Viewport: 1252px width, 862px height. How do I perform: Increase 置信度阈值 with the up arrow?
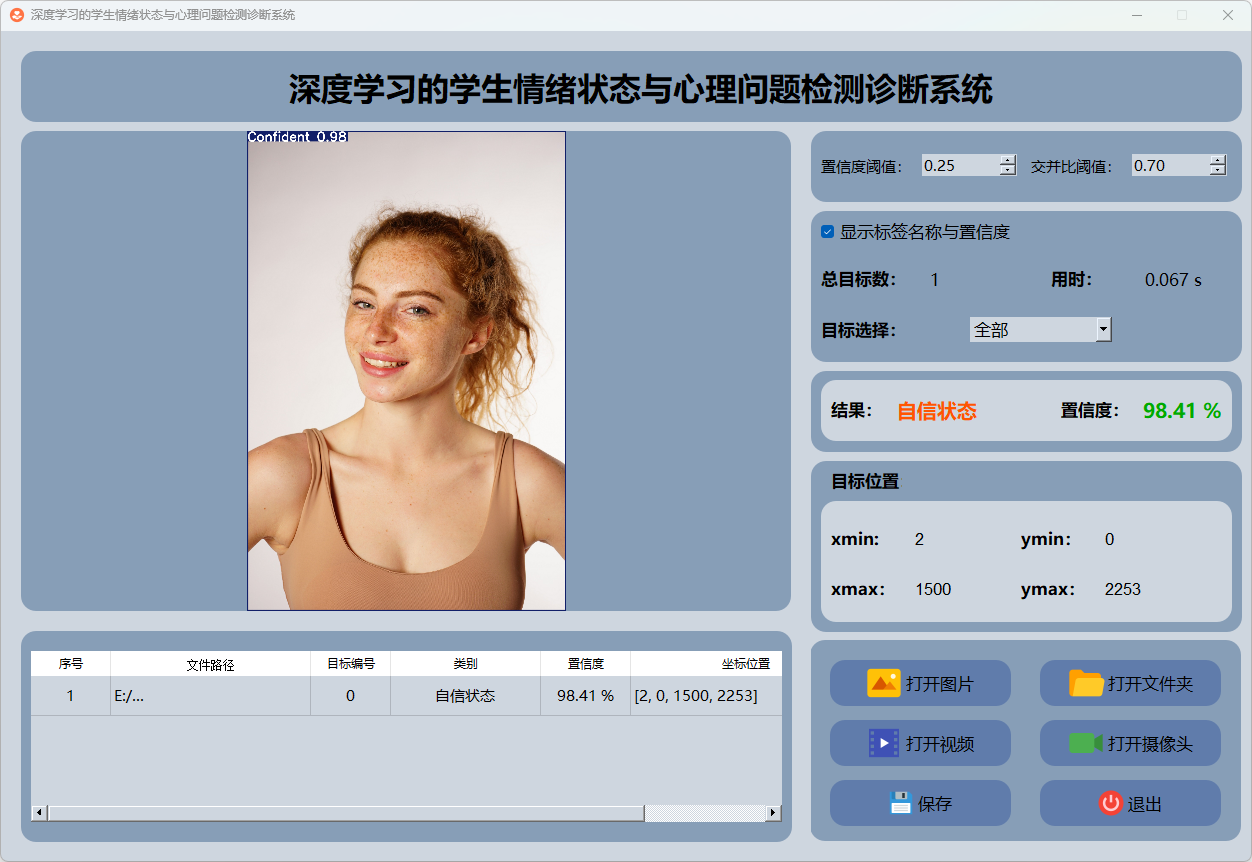pos(1007,160)
